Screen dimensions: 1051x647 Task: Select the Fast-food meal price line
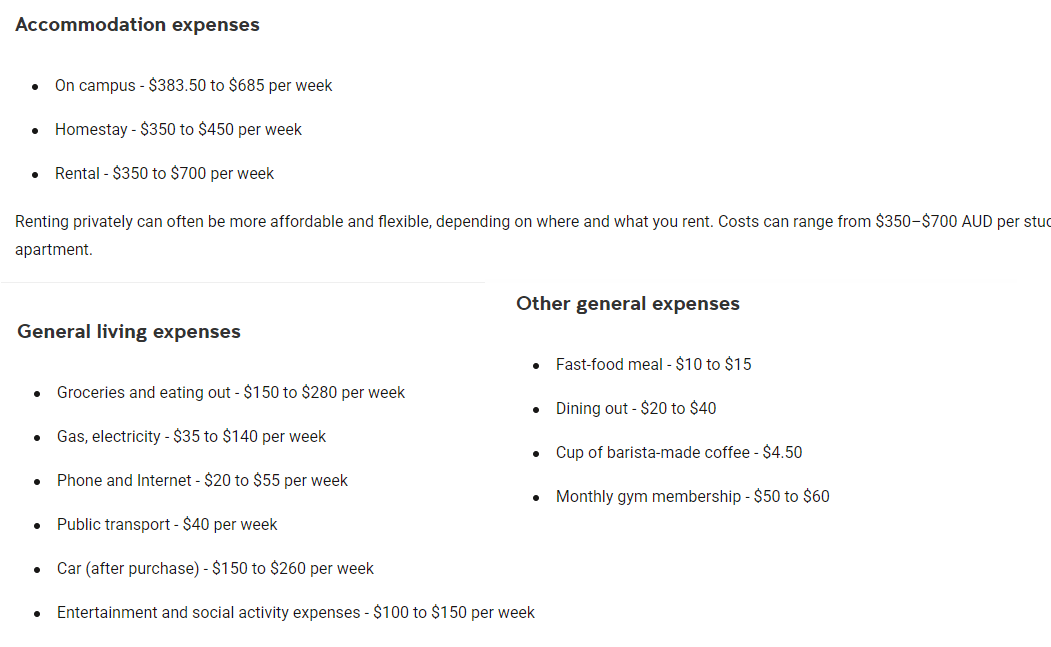click(653, 365)
